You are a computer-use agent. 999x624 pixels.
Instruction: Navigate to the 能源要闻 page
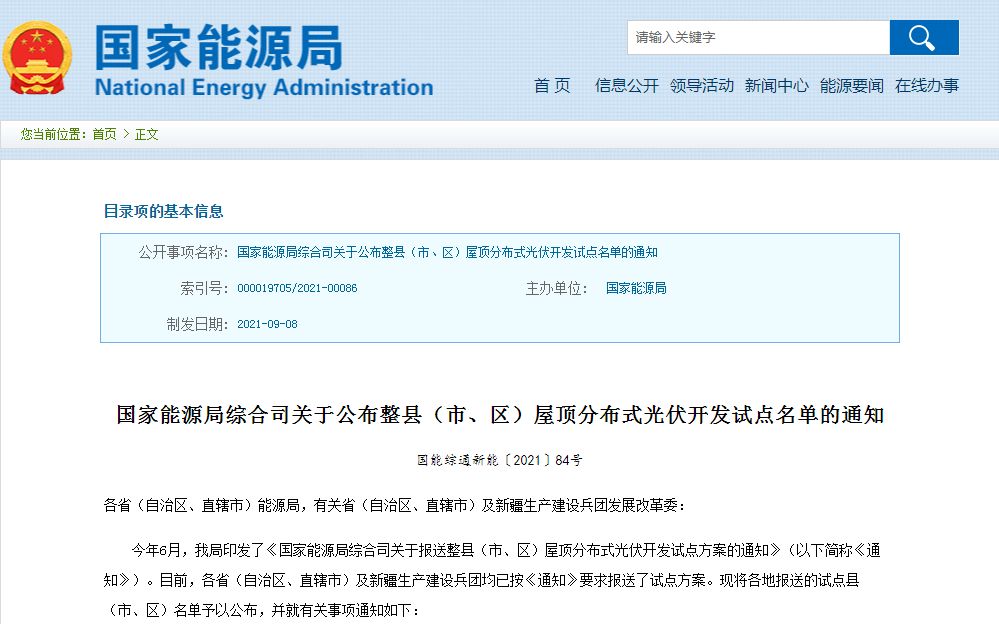pyautogui.click(x=852, y=86)
